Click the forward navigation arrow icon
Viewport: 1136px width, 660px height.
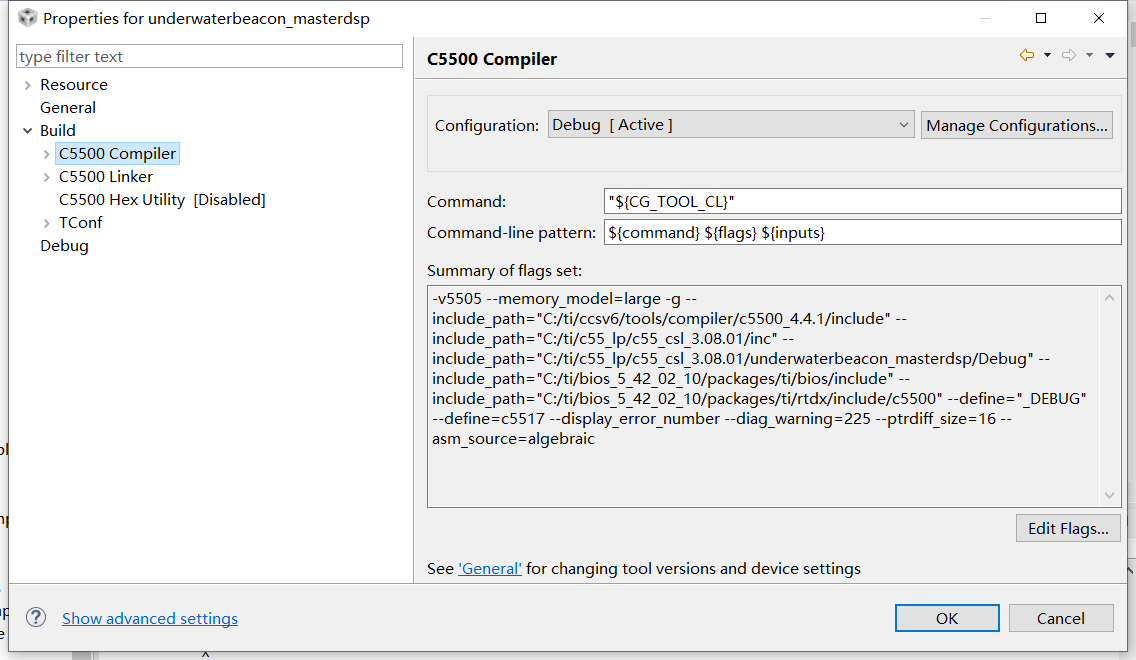[x=1068, y=56]
